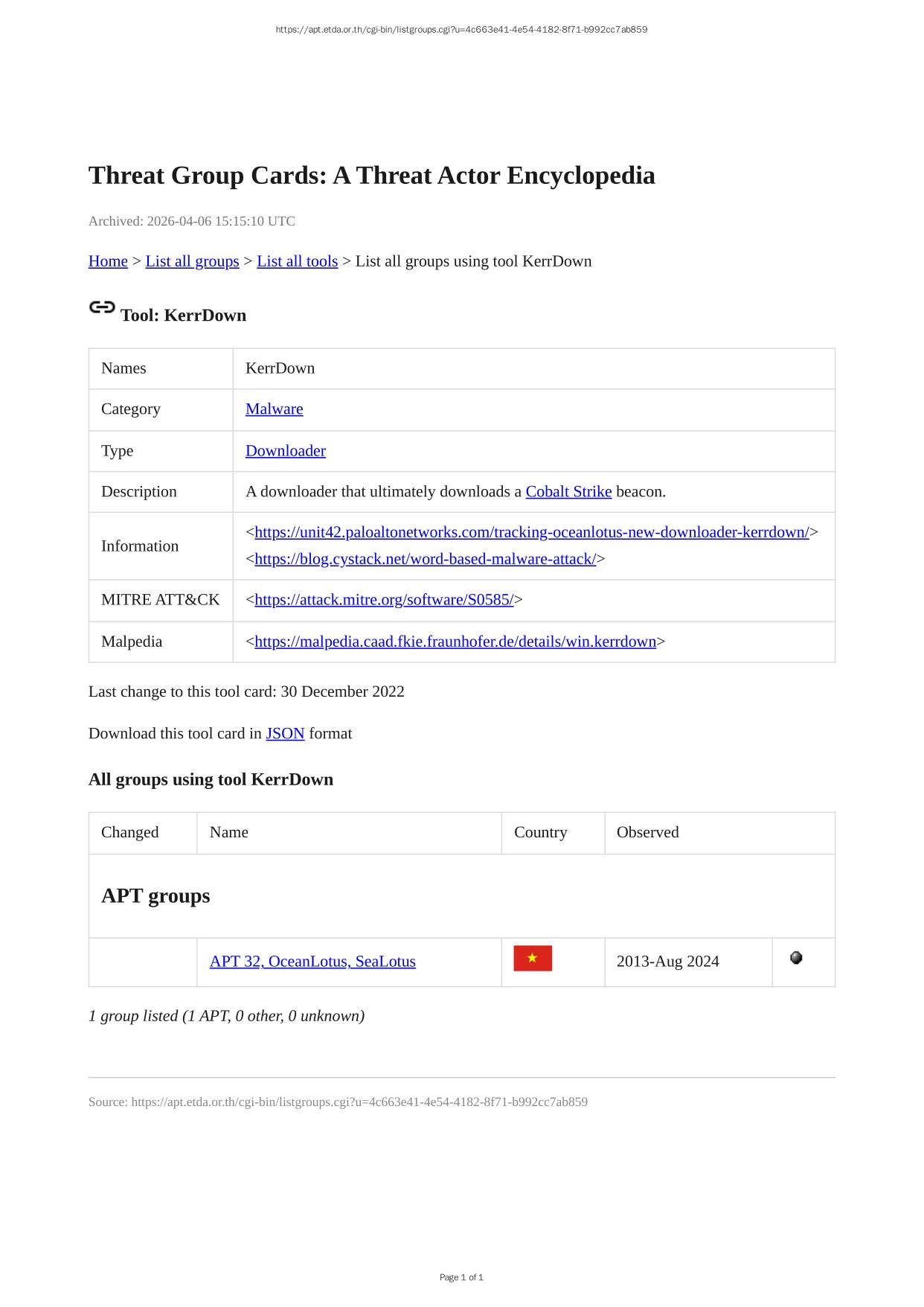
Task: Click the Vietnam flag icon in Country column
Action: pos(533,959)
